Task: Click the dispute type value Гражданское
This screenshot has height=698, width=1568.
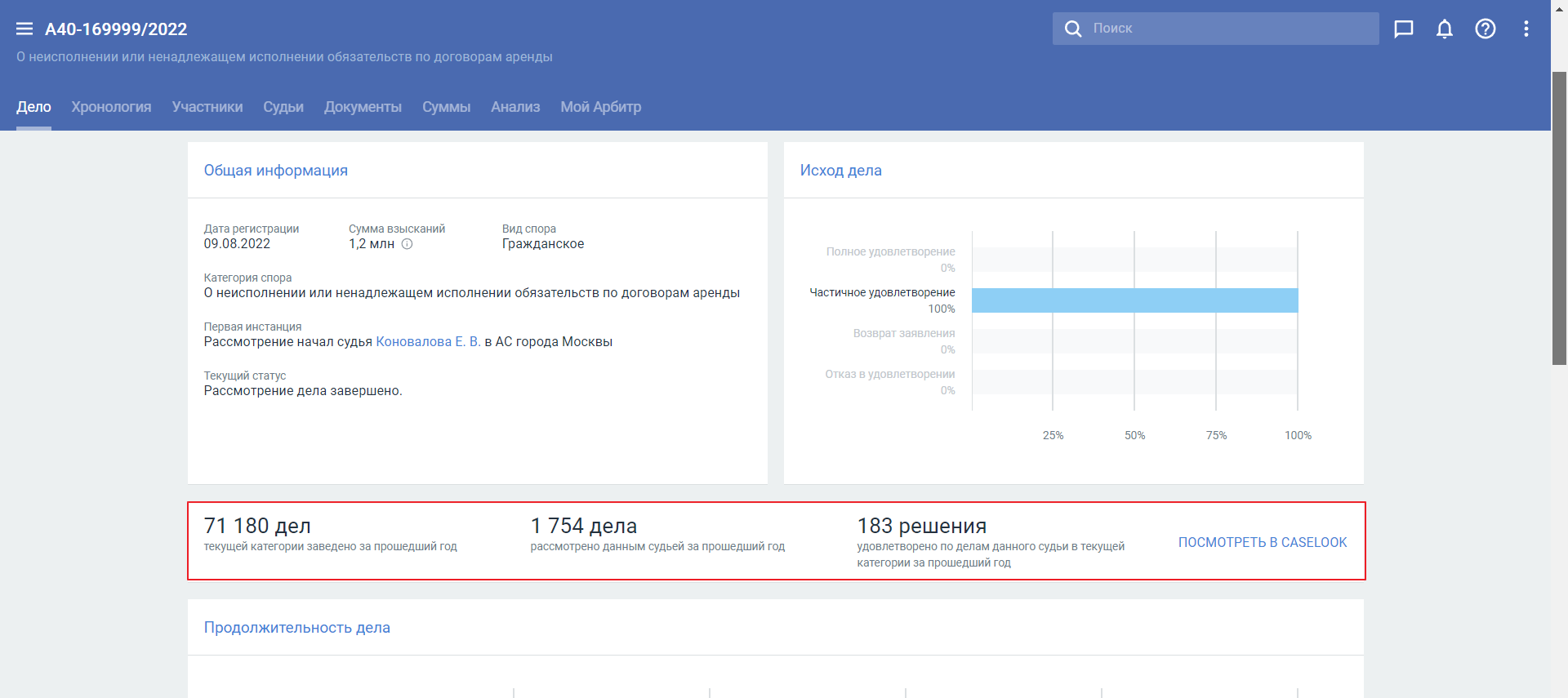Action: coord(543,244)
